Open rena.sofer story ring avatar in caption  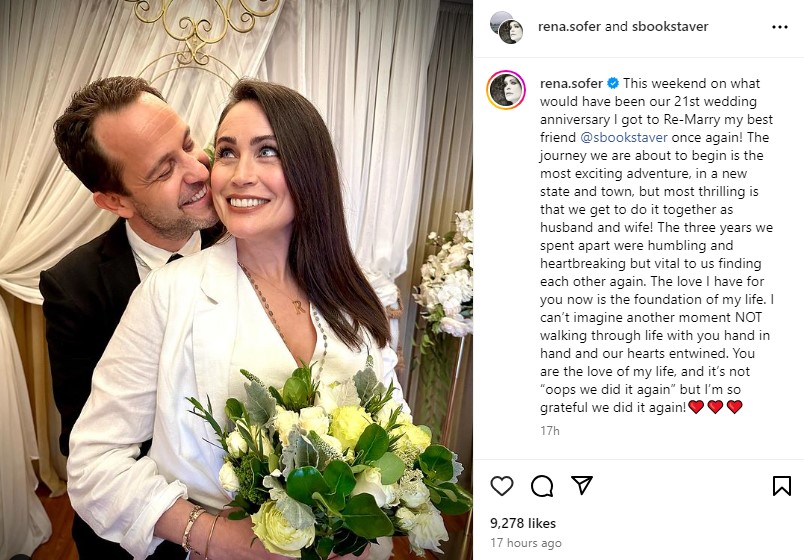[x=506, y=90]
